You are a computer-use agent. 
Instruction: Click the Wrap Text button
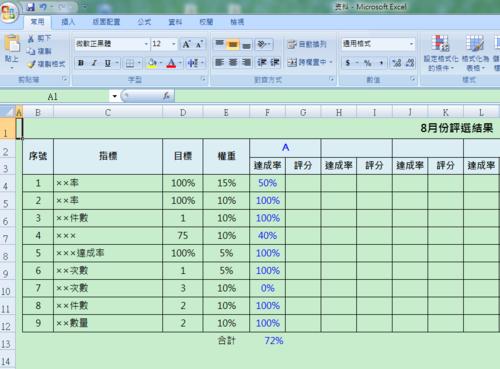[307, 44]
